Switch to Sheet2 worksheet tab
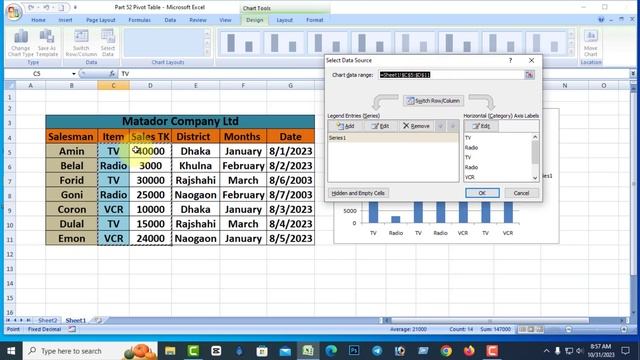The image size is (640, 360). pos(47,320)
